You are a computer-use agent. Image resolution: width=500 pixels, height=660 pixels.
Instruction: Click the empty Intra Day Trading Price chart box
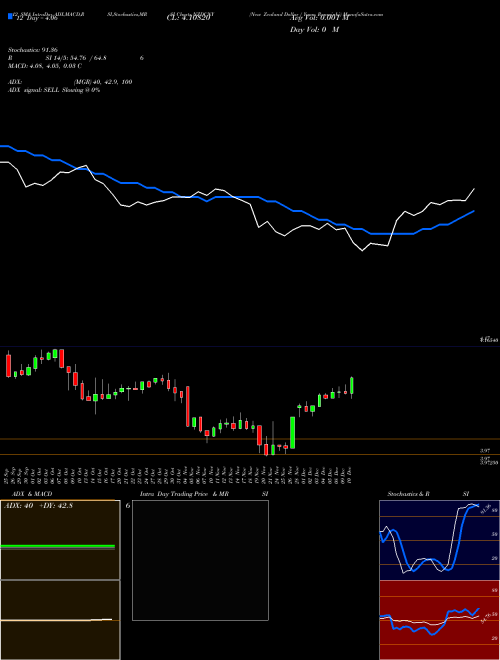[200, 560]
